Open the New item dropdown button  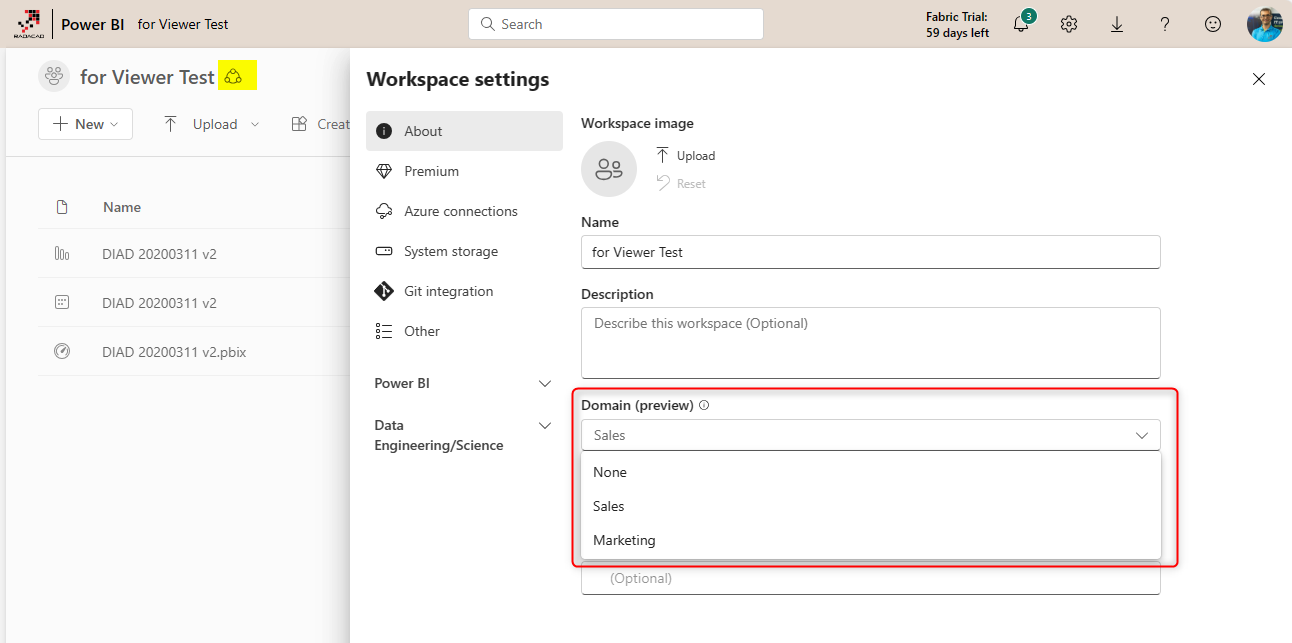86,124
